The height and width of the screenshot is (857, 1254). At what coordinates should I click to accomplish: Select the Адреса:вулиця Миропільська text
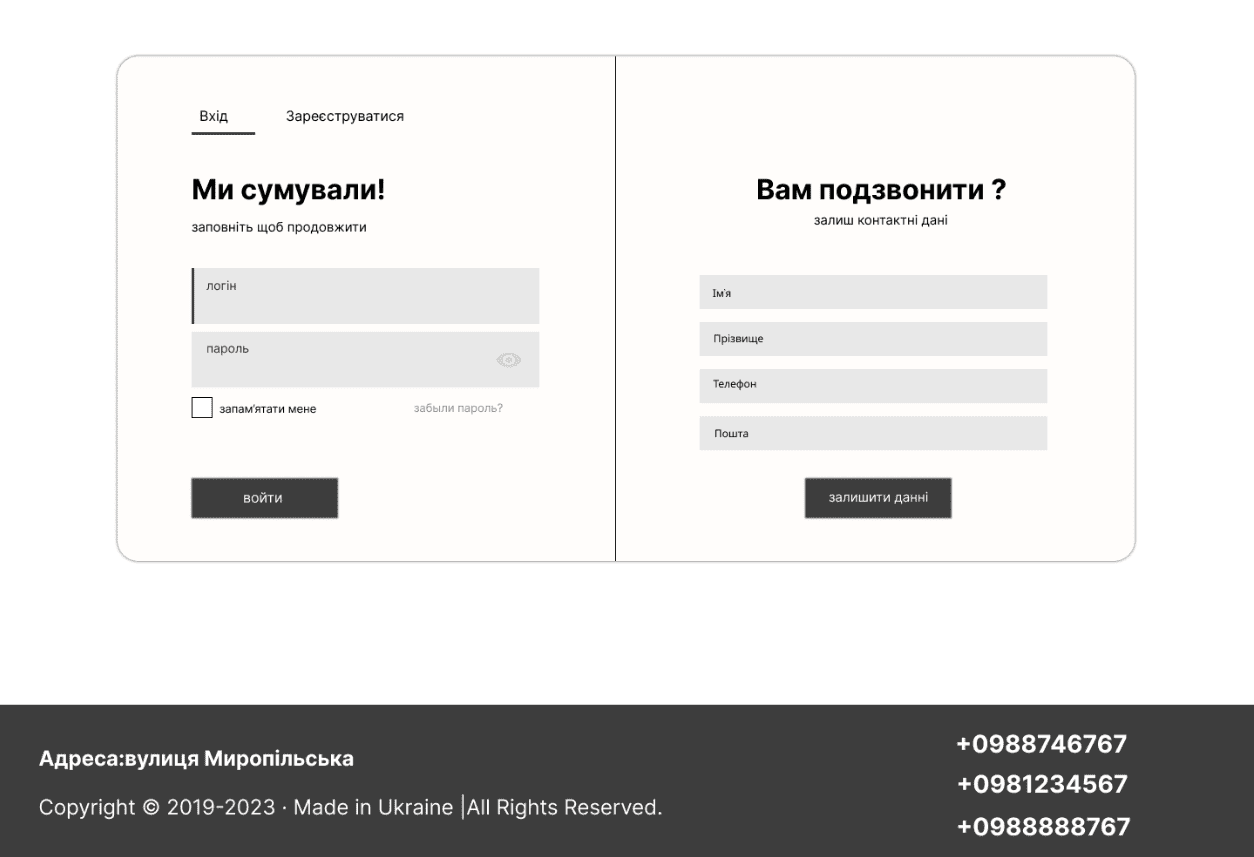pyautogui.click(x=196, y=759)
